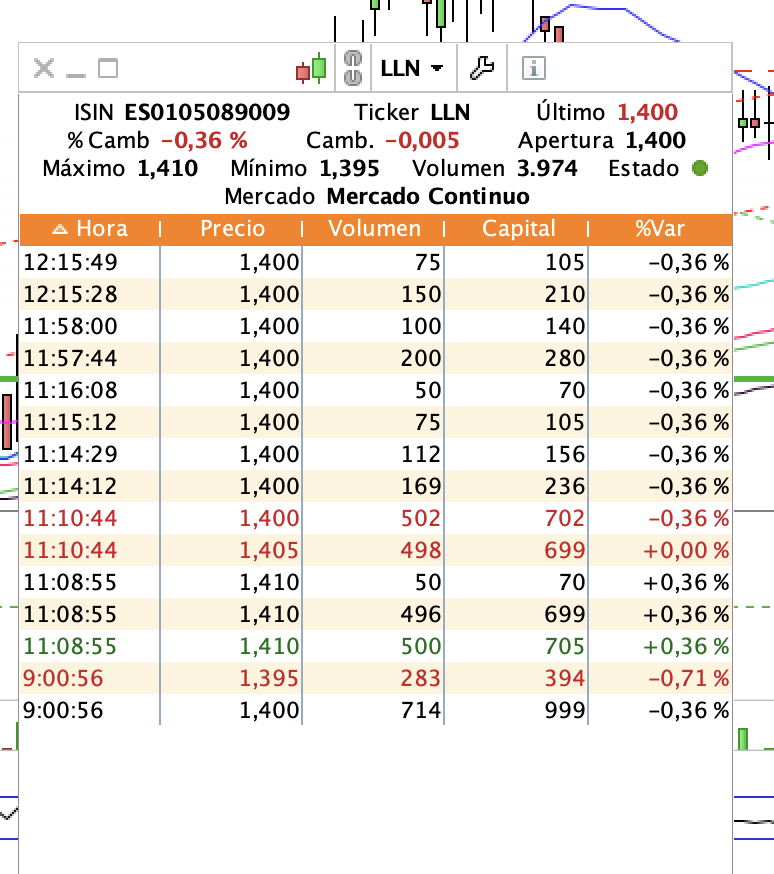This screenshot has width=774, height=874.
Task: Toggle the chain link icon
Action: pyautogui.click(x=351, y=68)
